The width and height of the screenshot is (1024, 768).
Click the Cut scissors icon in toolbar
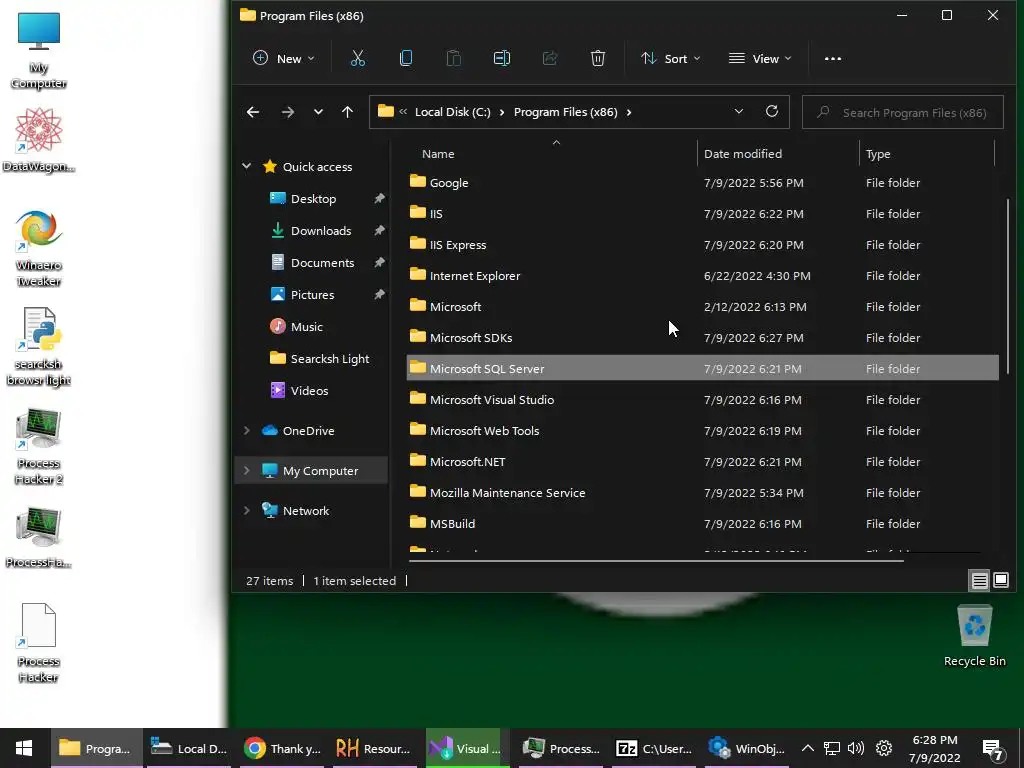[x=358, y=59]
